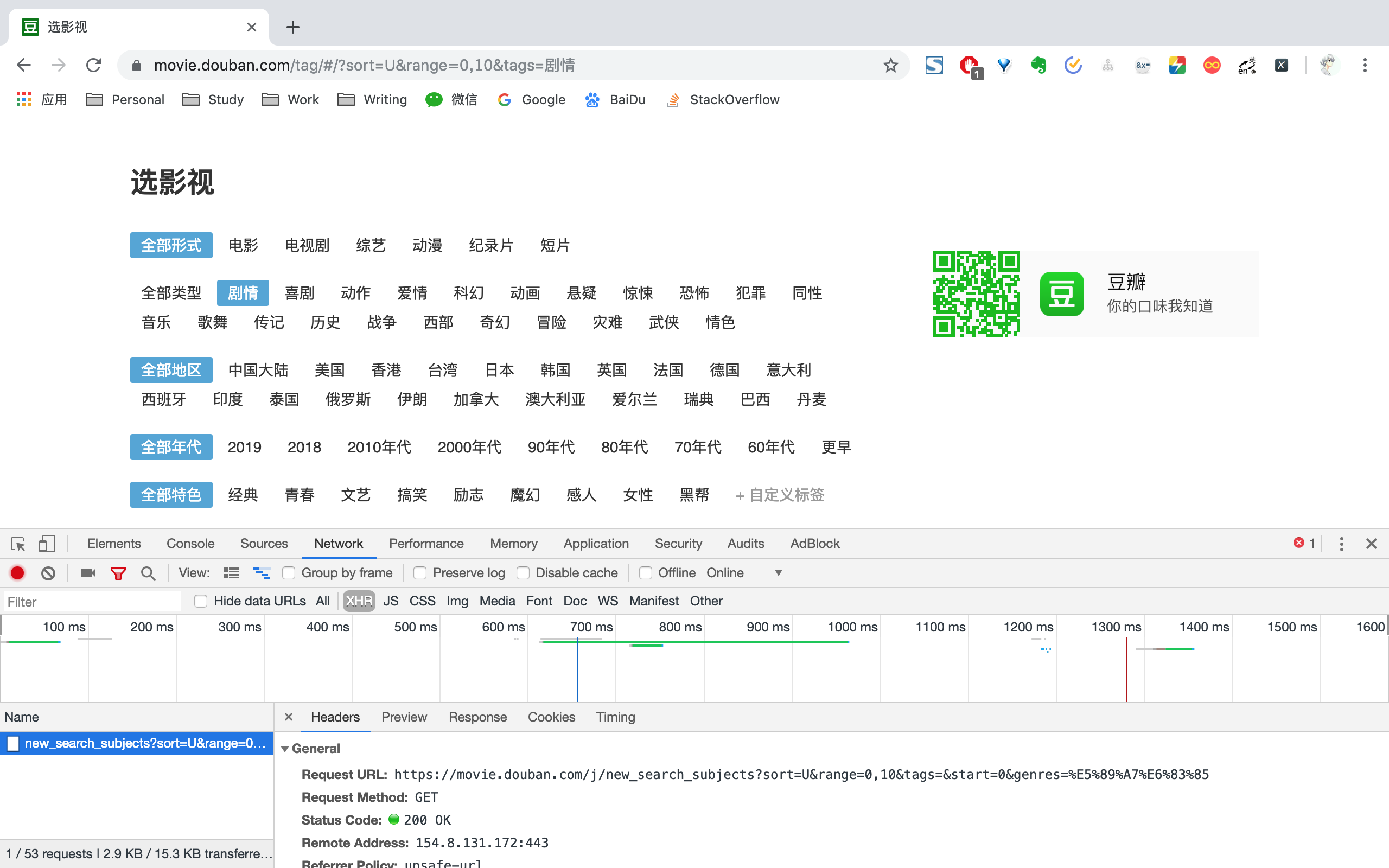Select the 喜剧 genre tag

click(299, 293)
